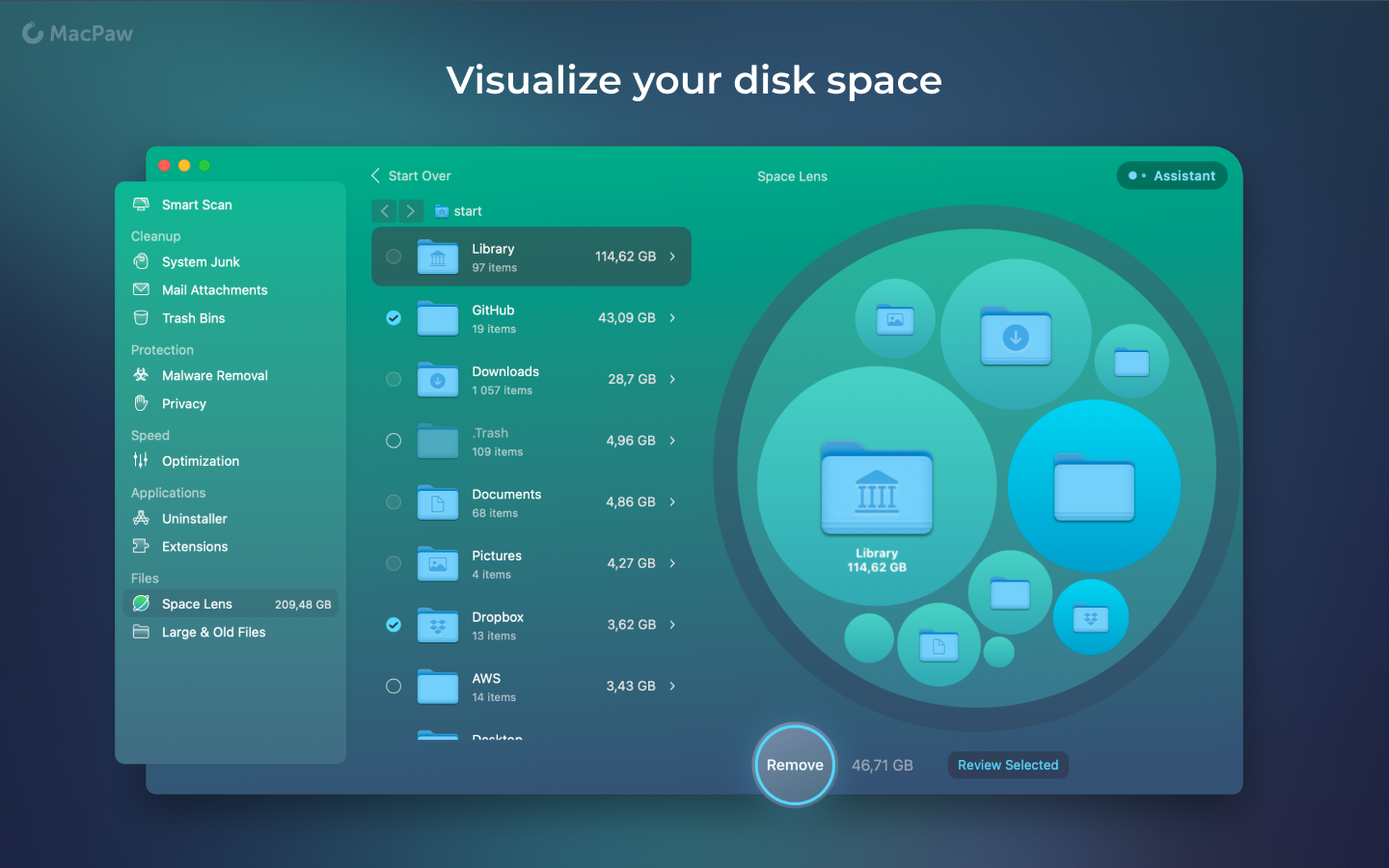Screen dimensions: 1389x868
Task: Click the Documents folder icon in list
Action: [x=438, y=502]
